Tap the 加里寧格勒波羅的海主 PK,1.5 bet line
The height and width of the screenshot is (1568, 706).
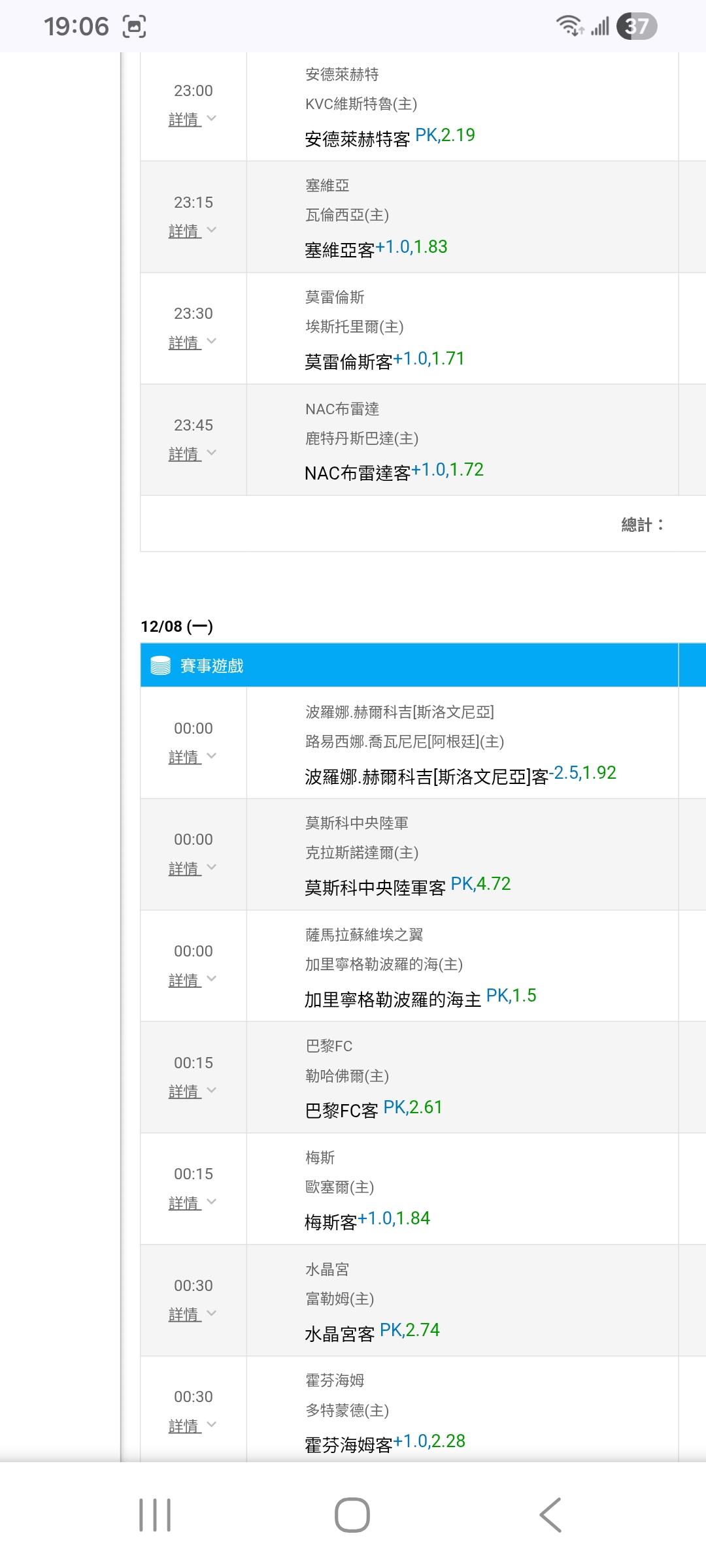tap(420, 998)
